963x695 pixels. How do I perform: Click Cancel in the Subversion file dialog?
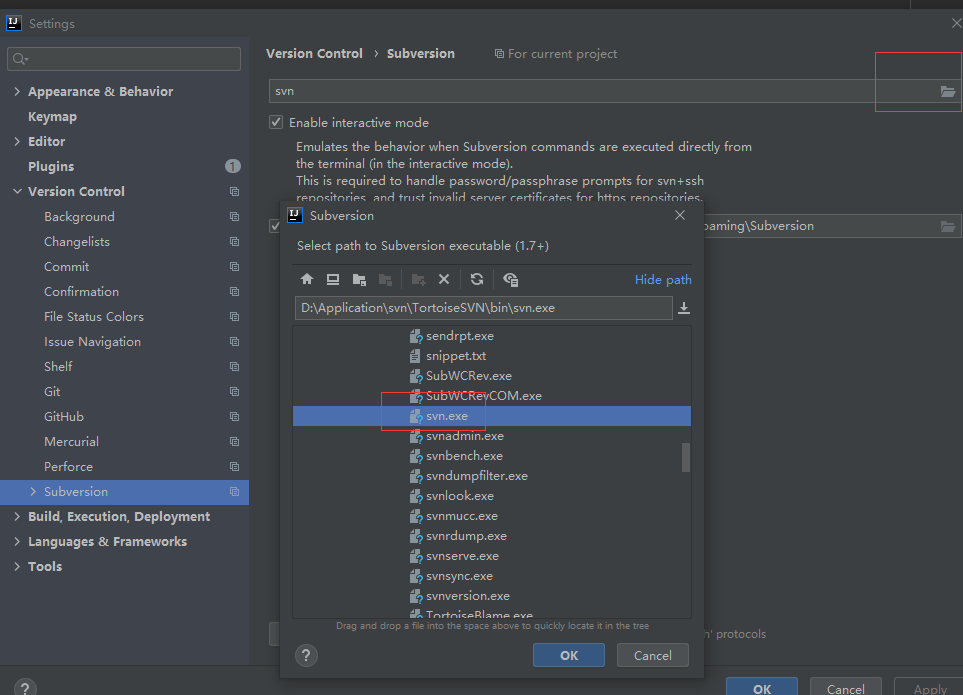point(652,655)
